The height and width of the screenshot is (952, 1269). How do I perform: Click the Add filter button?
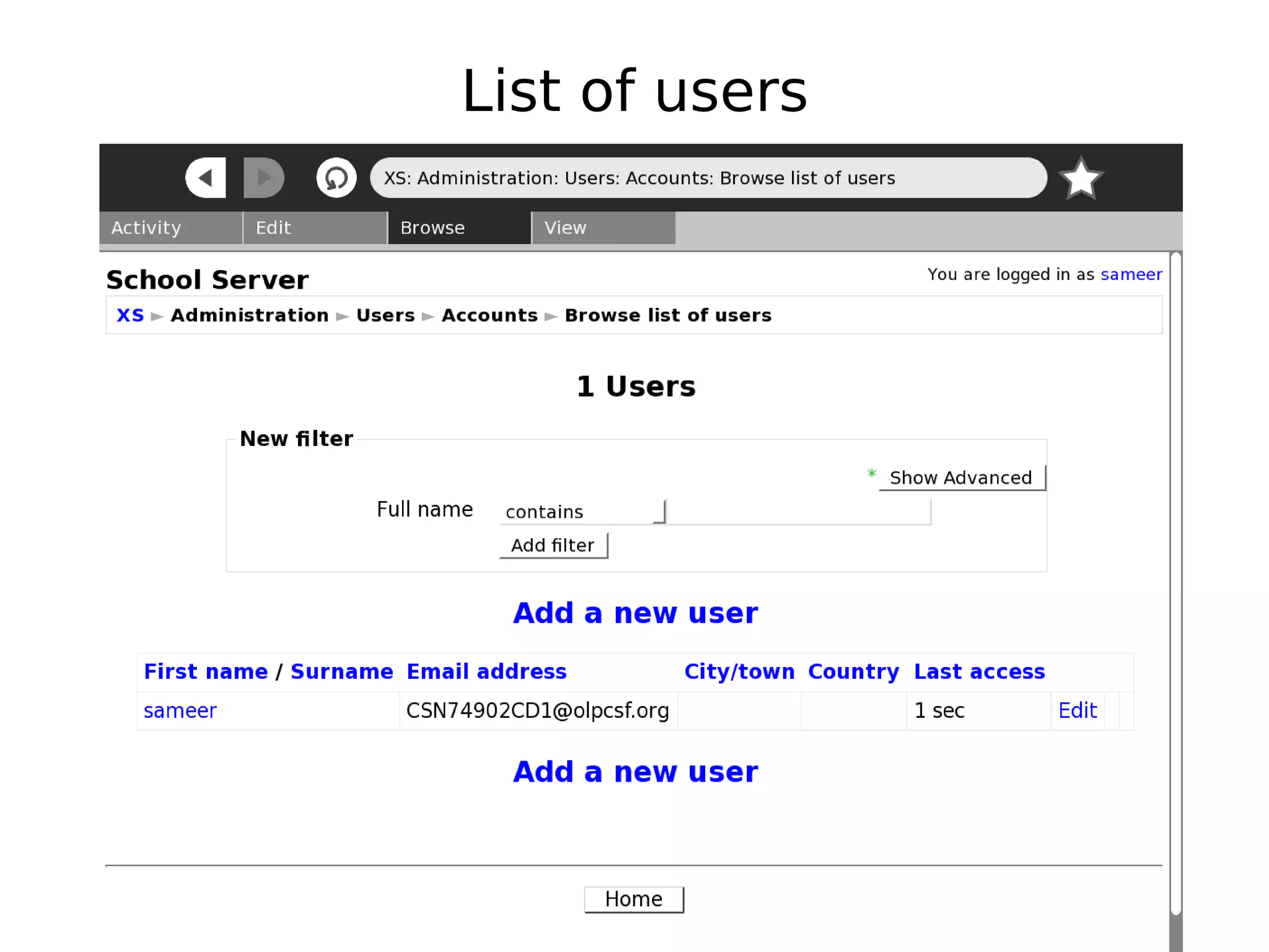pyautogui.click(x=553, y=545)
